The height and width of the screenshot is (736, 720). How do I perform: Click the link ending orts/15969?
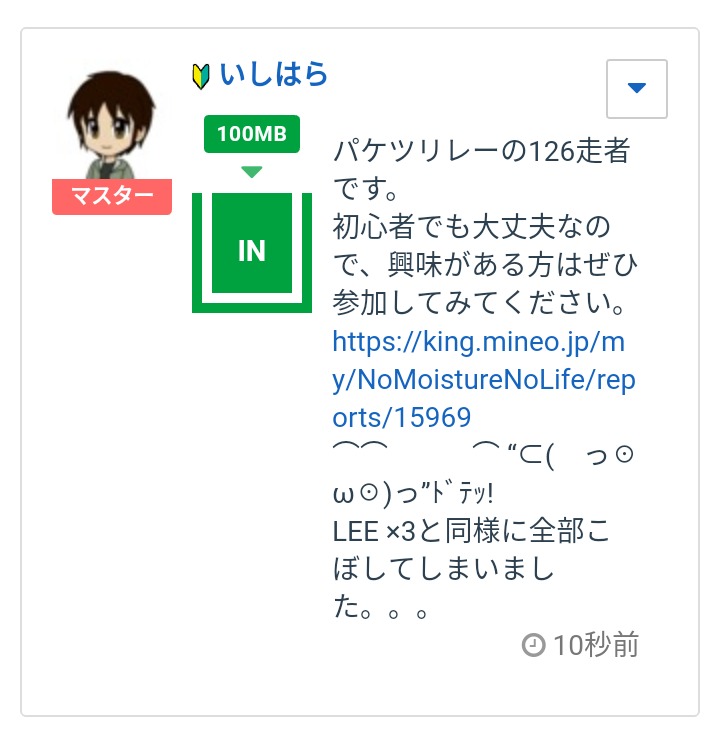pos(402,417)
